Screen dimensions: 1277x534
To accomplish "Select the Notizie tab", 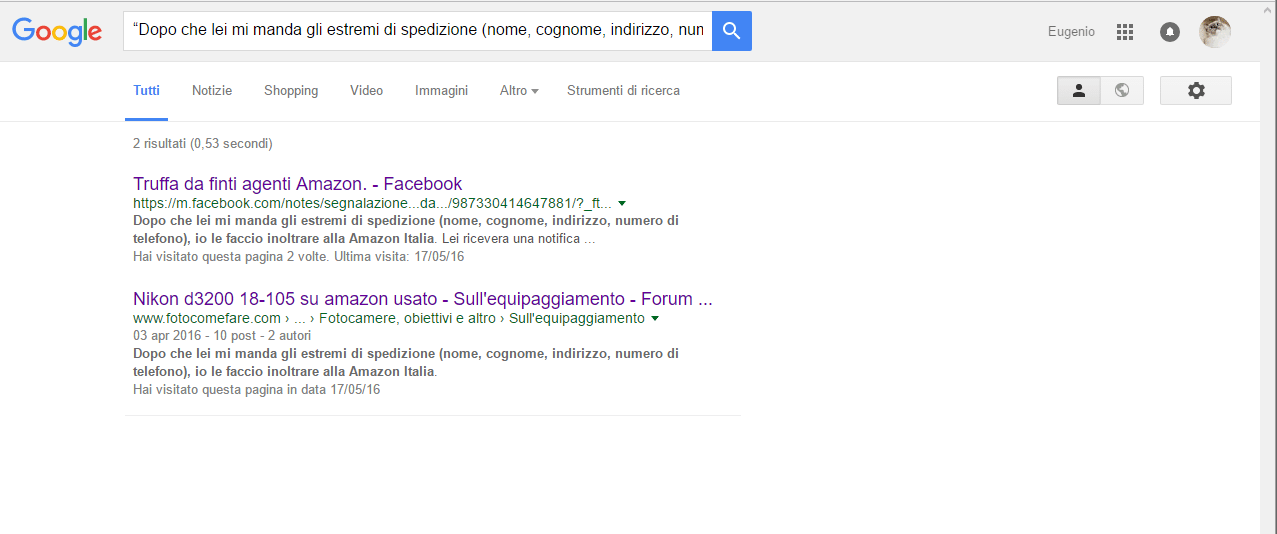I will tap(212, 91).
